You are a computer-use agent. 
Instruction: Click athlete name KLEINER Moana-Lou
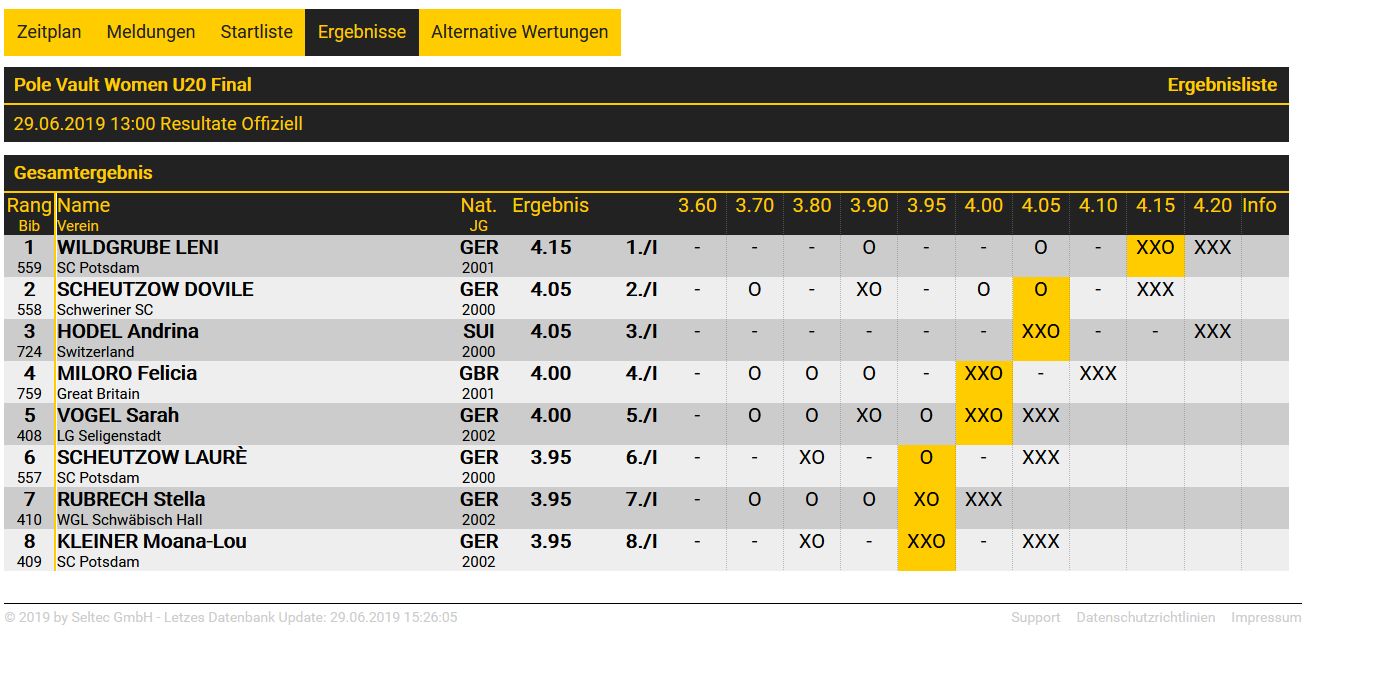[152, 541]
